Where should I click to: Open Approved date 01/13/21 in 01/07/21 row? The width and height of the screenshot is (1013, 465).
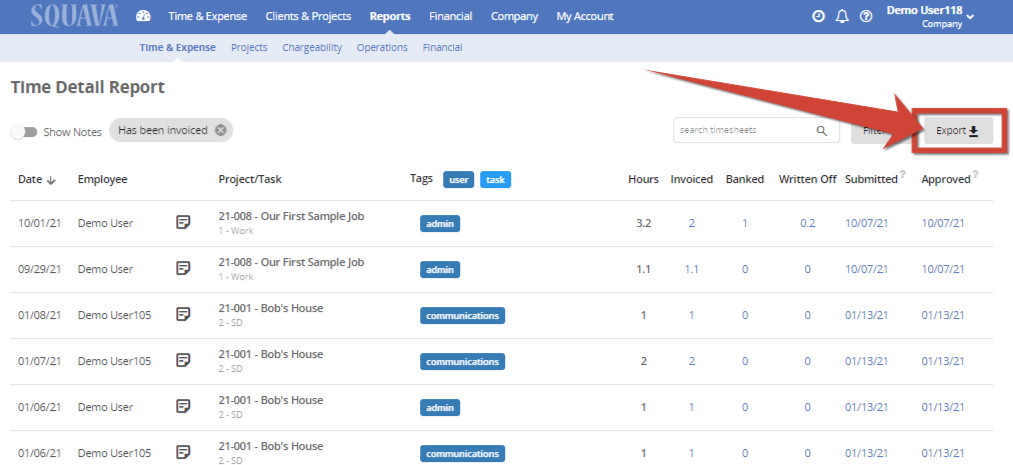point(943,361)
